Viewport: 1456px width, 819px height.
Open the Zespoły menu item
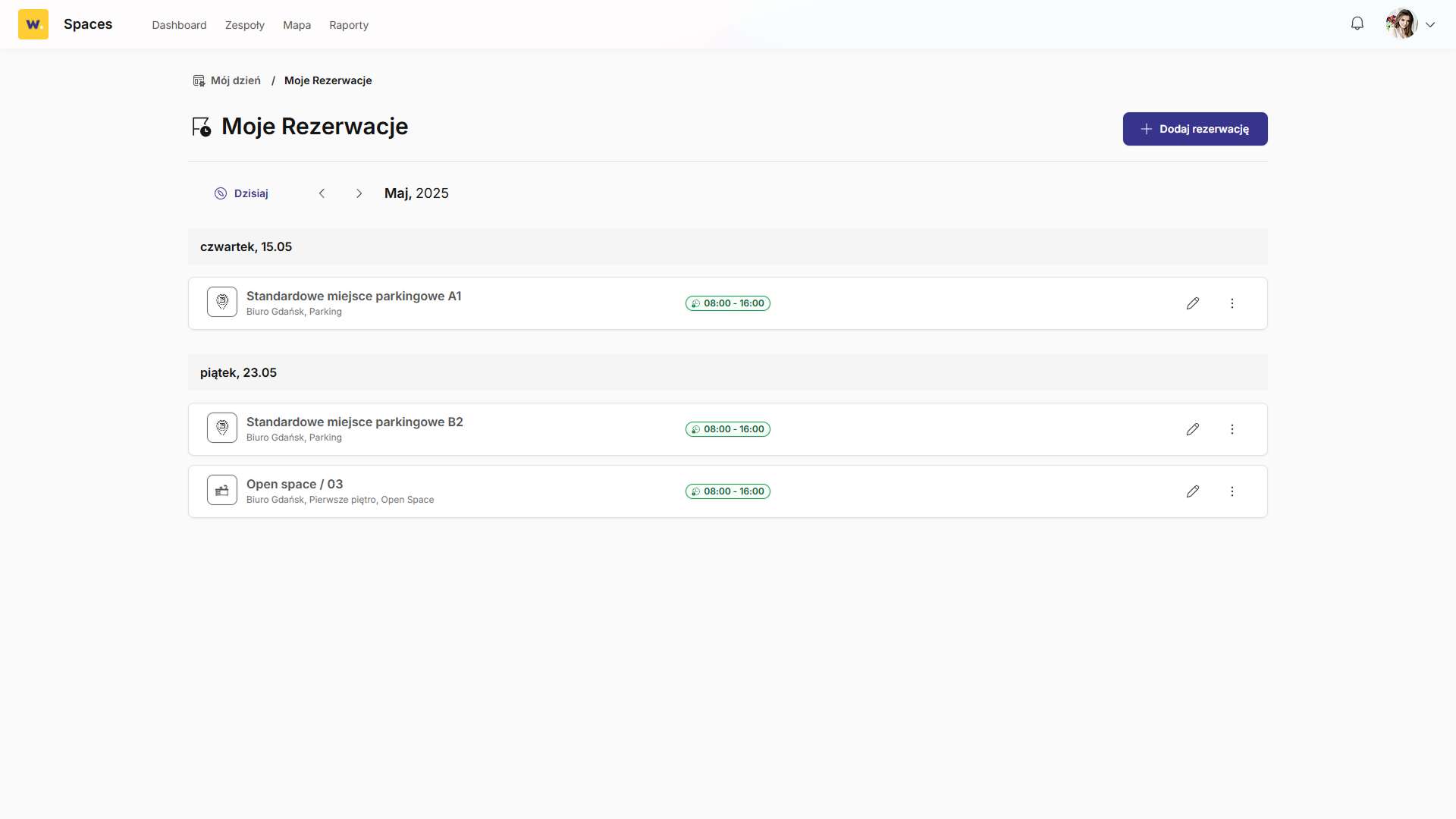(x=245, y=25)
